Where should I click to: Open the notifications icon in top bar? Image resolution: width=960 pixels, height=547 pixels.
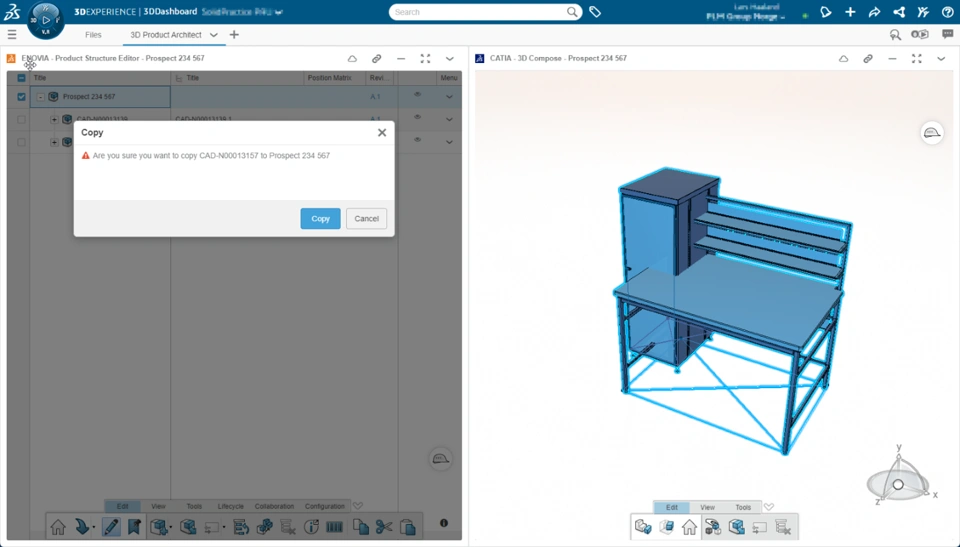click(x=826, y=12)
